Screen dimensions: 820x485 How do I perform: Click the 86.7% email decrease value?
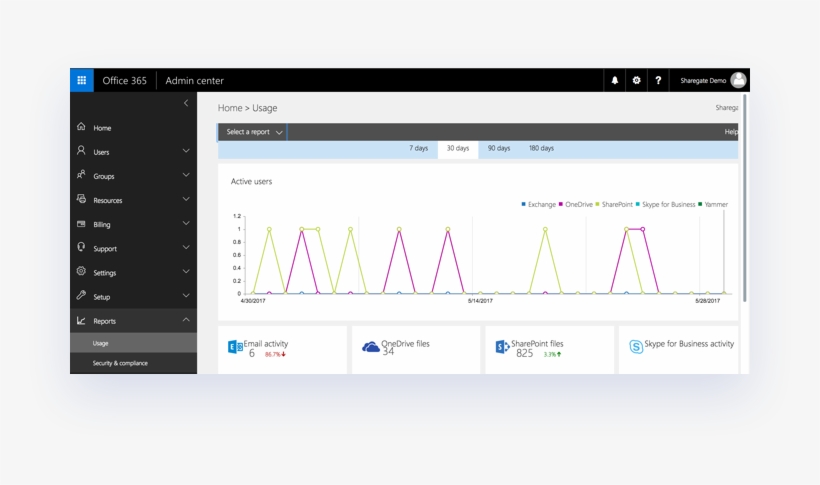coord(275,355)
